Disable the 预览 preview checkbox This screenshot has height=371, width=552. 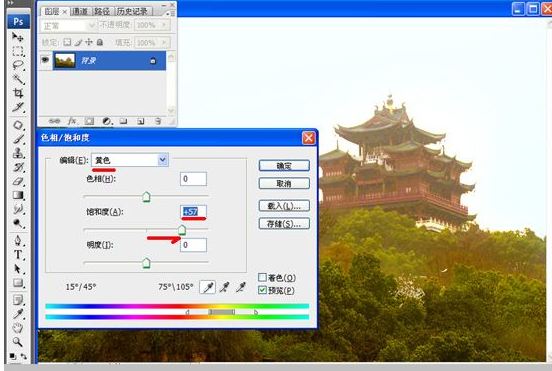262,290
